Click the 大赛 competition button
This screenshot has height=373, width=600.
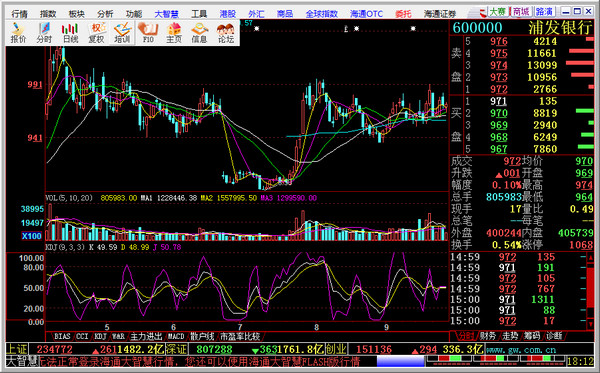coord(497,12)
